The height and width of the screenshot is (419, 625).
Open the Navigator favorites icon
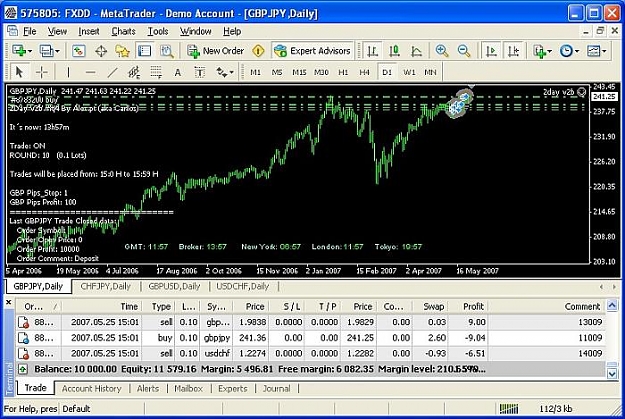(122, 51)
